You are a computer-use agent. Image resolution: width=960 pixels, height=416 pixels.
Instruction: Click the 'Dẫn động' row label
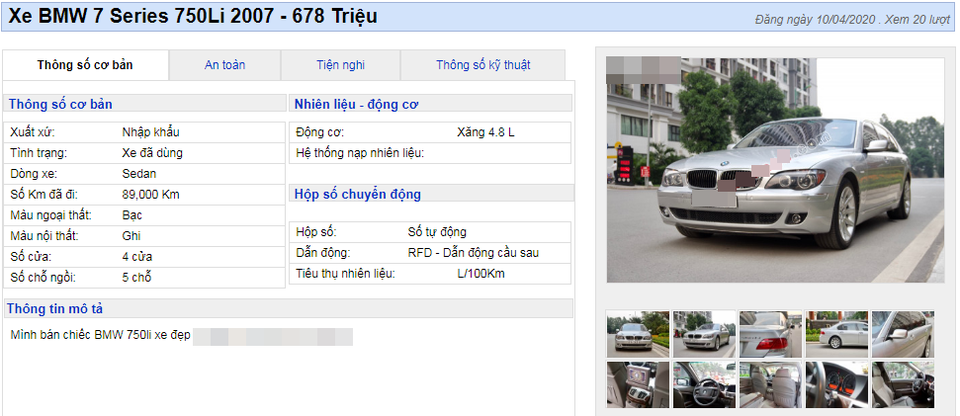coord(323,253)
